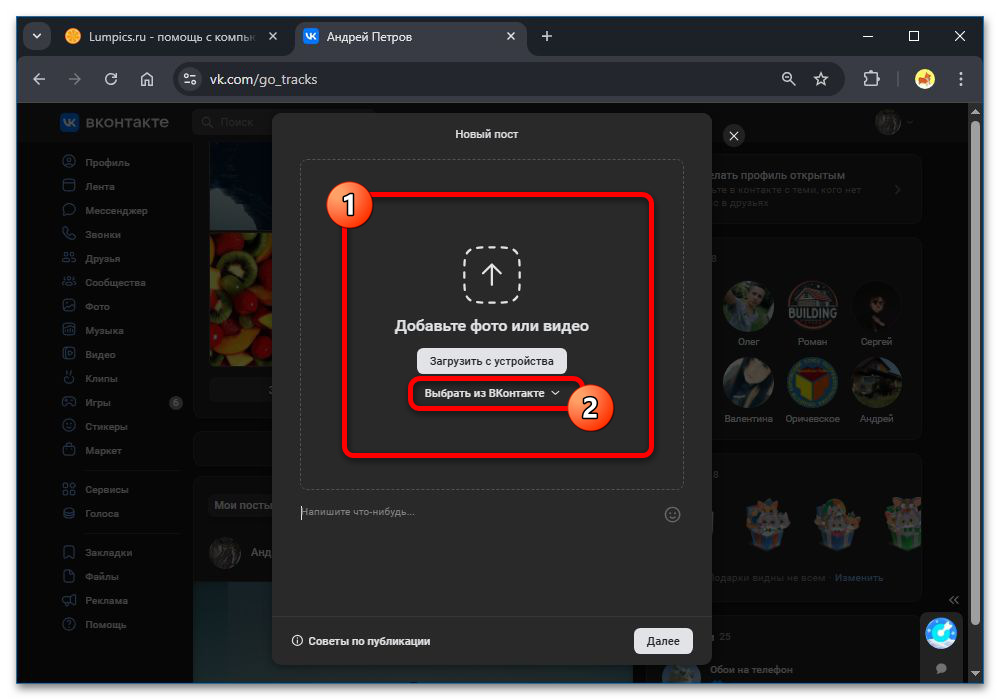Screen dimensions: 1000x700
Task: Click the VKontakte logo icon
Action: click(x=70, y=122)
